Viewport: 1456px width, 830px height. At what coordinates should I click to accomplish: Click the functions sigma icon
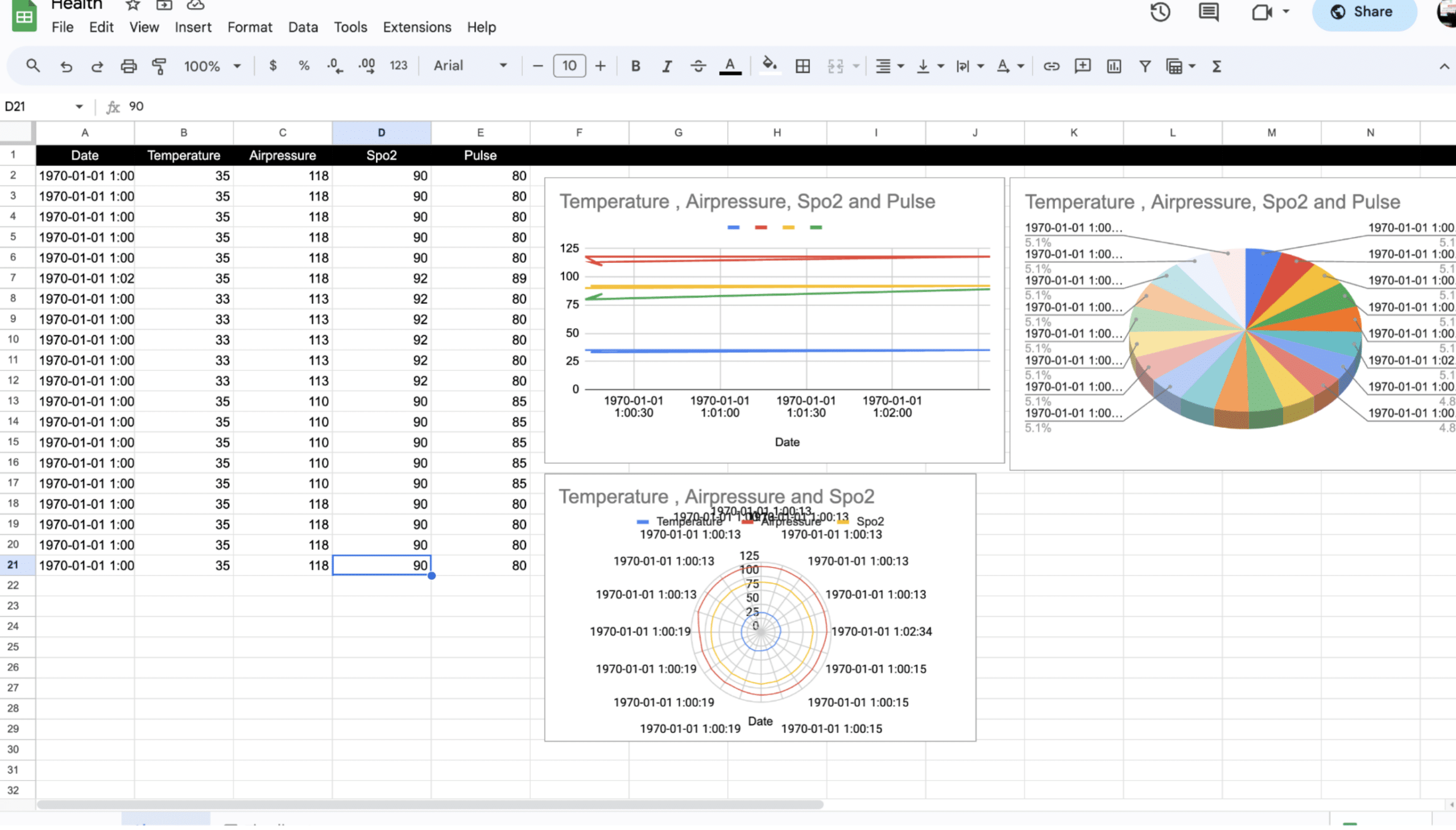pos(1217,66)
